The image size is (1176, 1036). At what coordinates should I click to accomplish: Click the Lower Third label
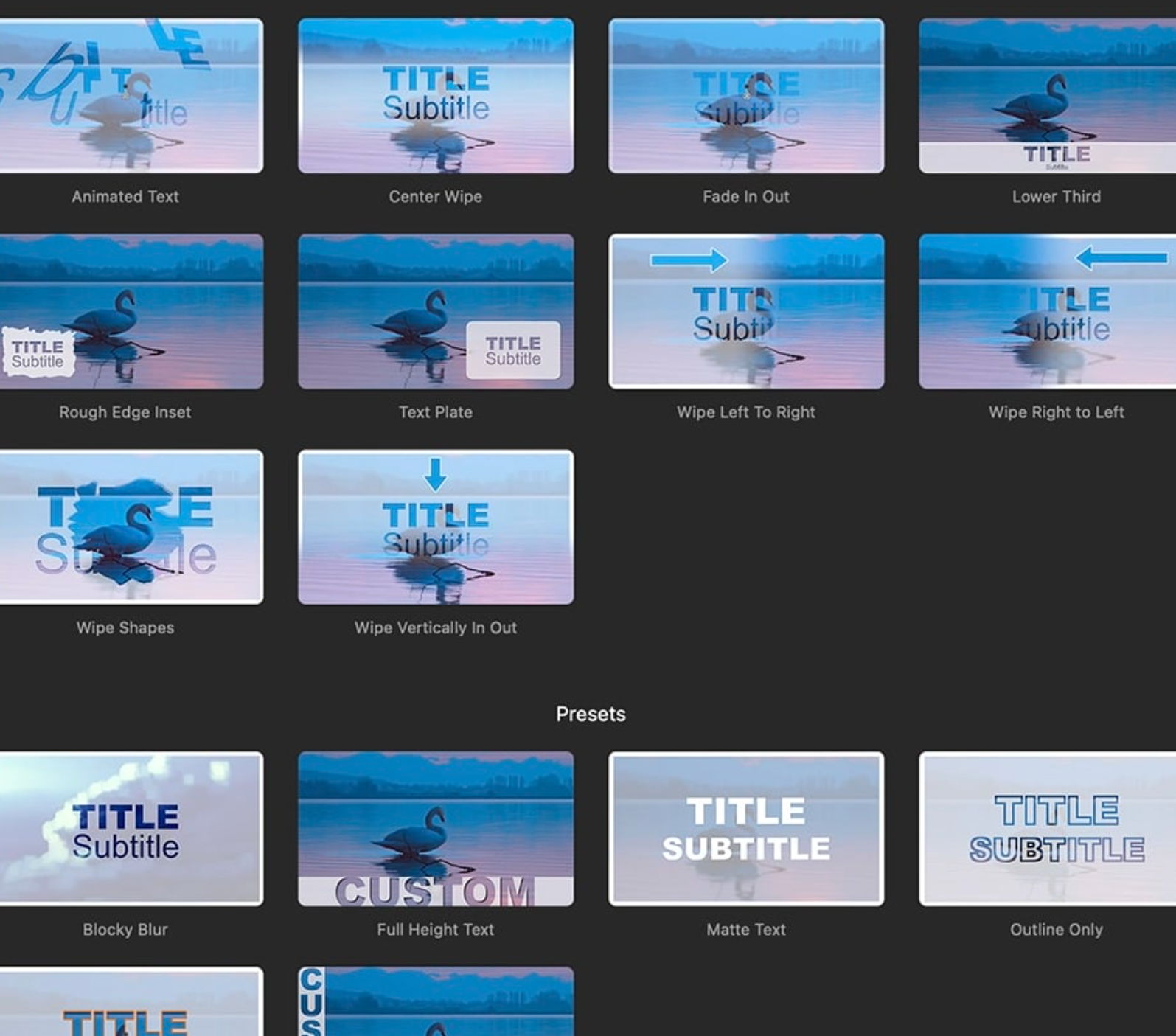click(x=1057, y=197)
